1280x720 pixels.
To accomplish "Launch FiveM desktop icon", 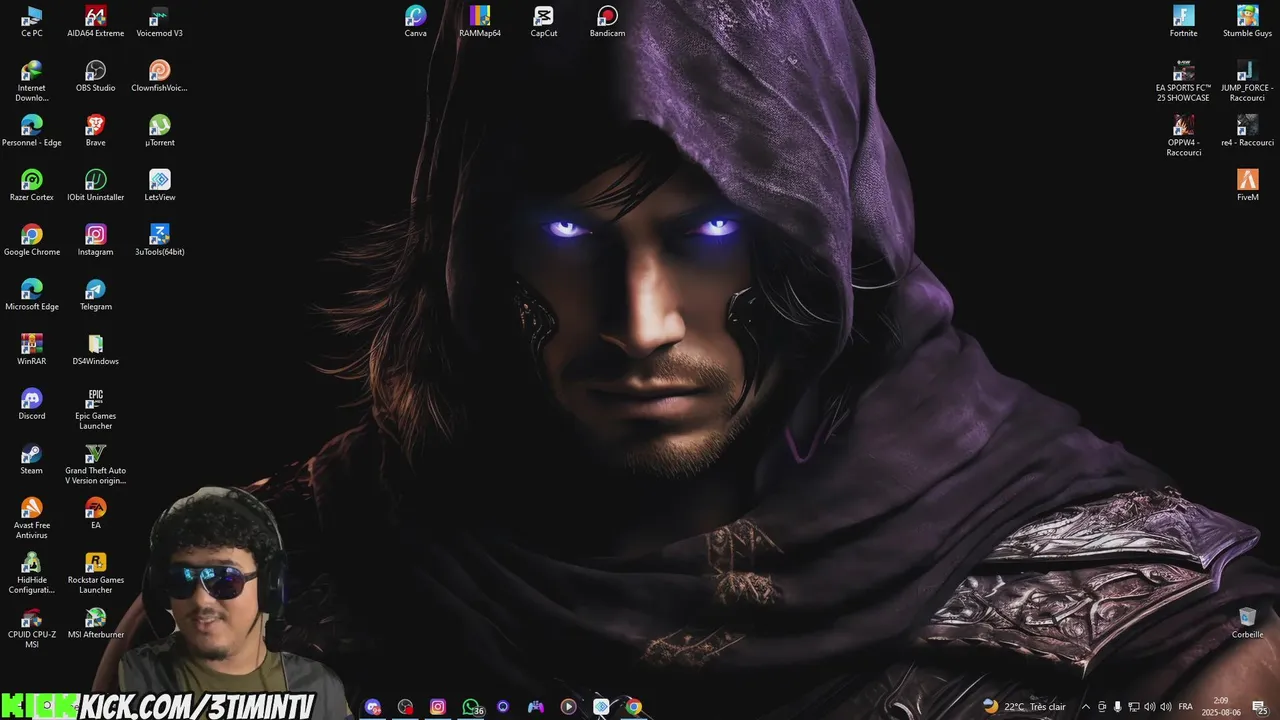I will pos(1248,186).
